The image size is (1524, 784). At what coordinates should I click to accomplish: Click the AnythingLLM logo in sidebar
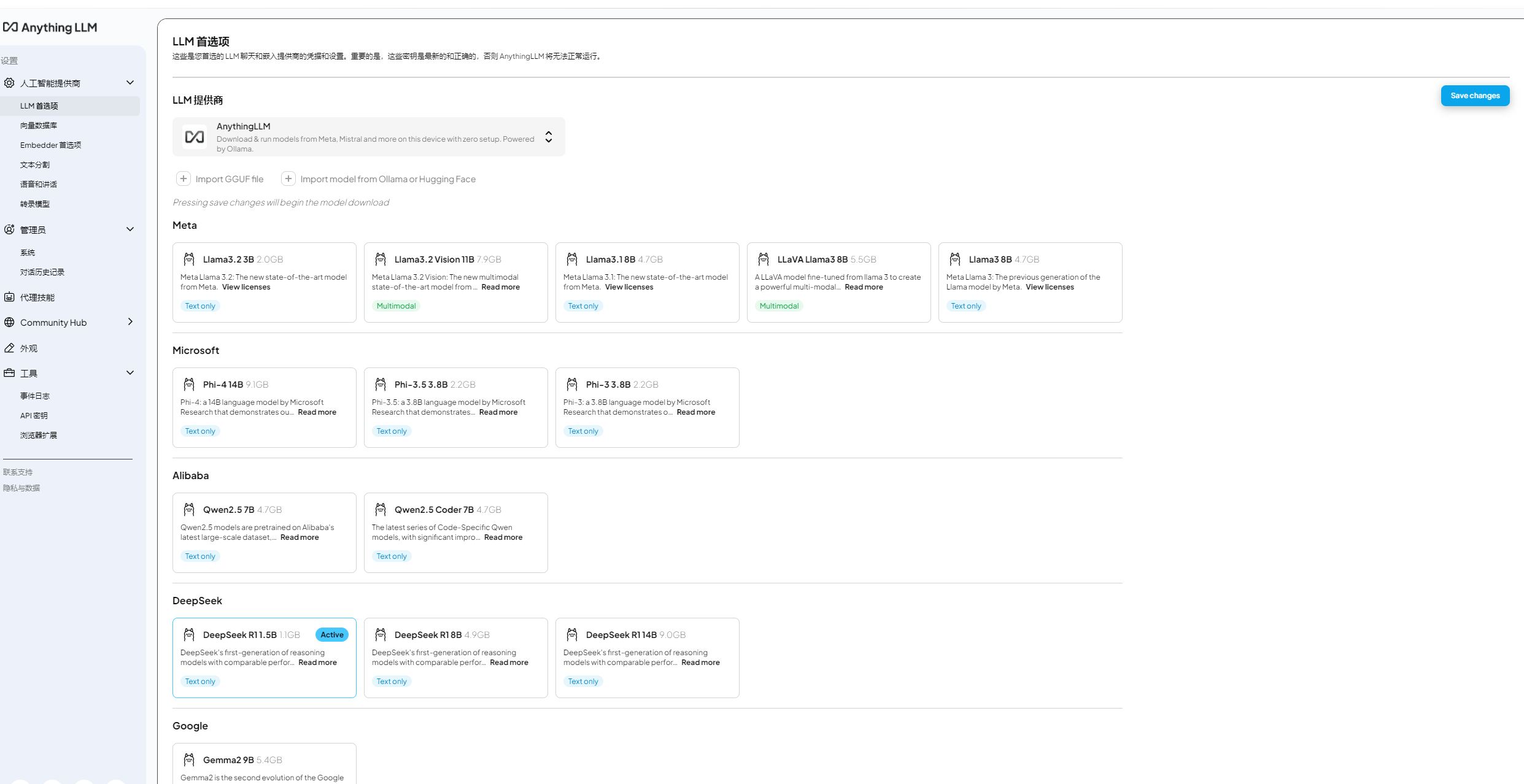tap(50, 28)
